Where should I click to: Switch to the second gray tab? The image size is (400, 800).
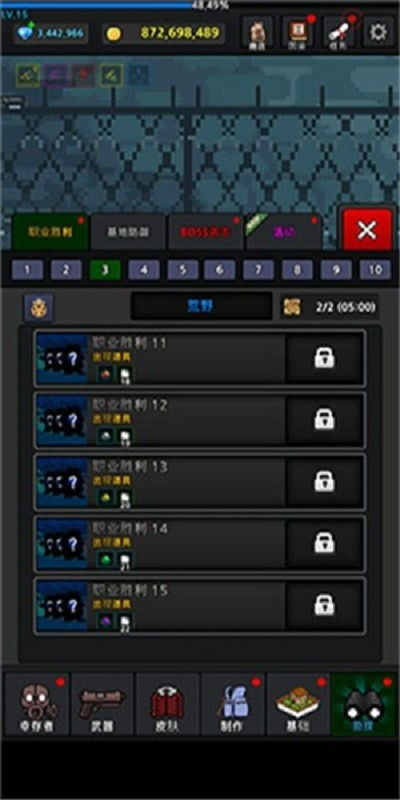pos(128,232)
